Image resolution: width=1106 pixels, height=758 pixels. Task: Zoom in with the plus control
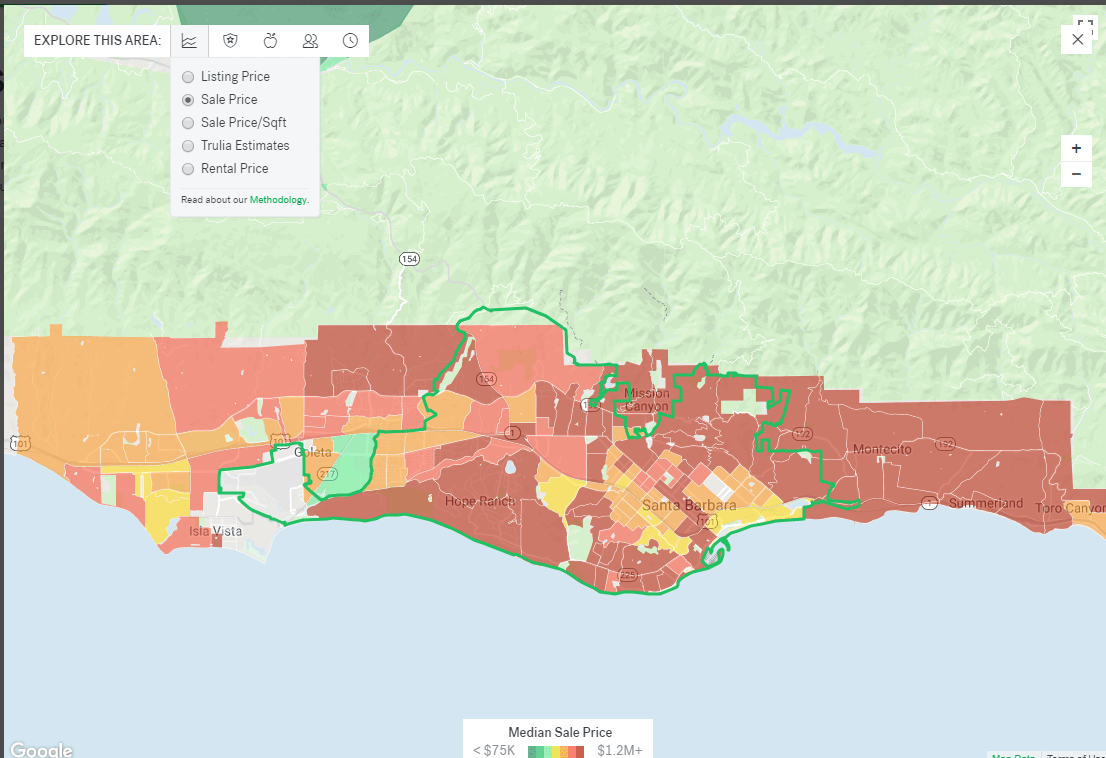(1076, 148)
